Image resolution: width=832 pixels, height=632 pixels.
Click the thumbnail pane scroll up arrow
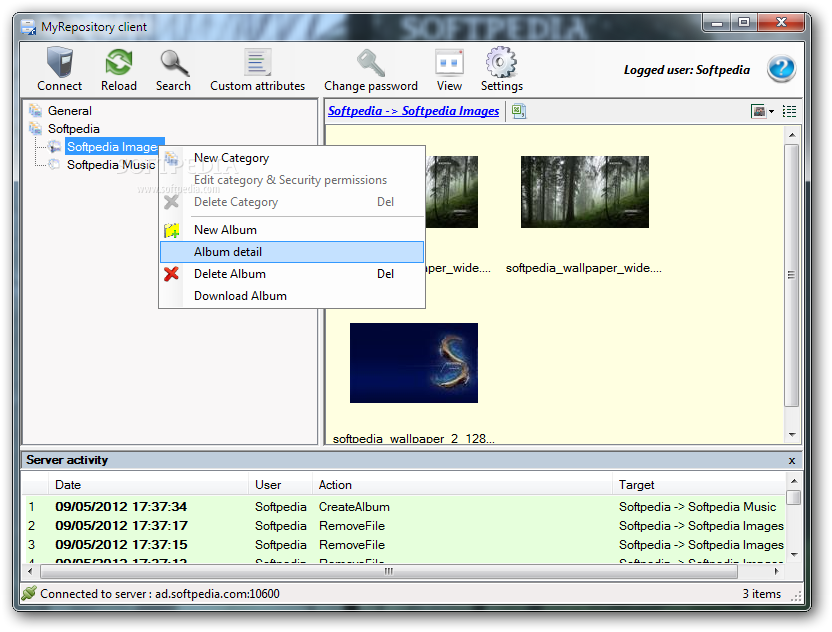click(792, 135)
